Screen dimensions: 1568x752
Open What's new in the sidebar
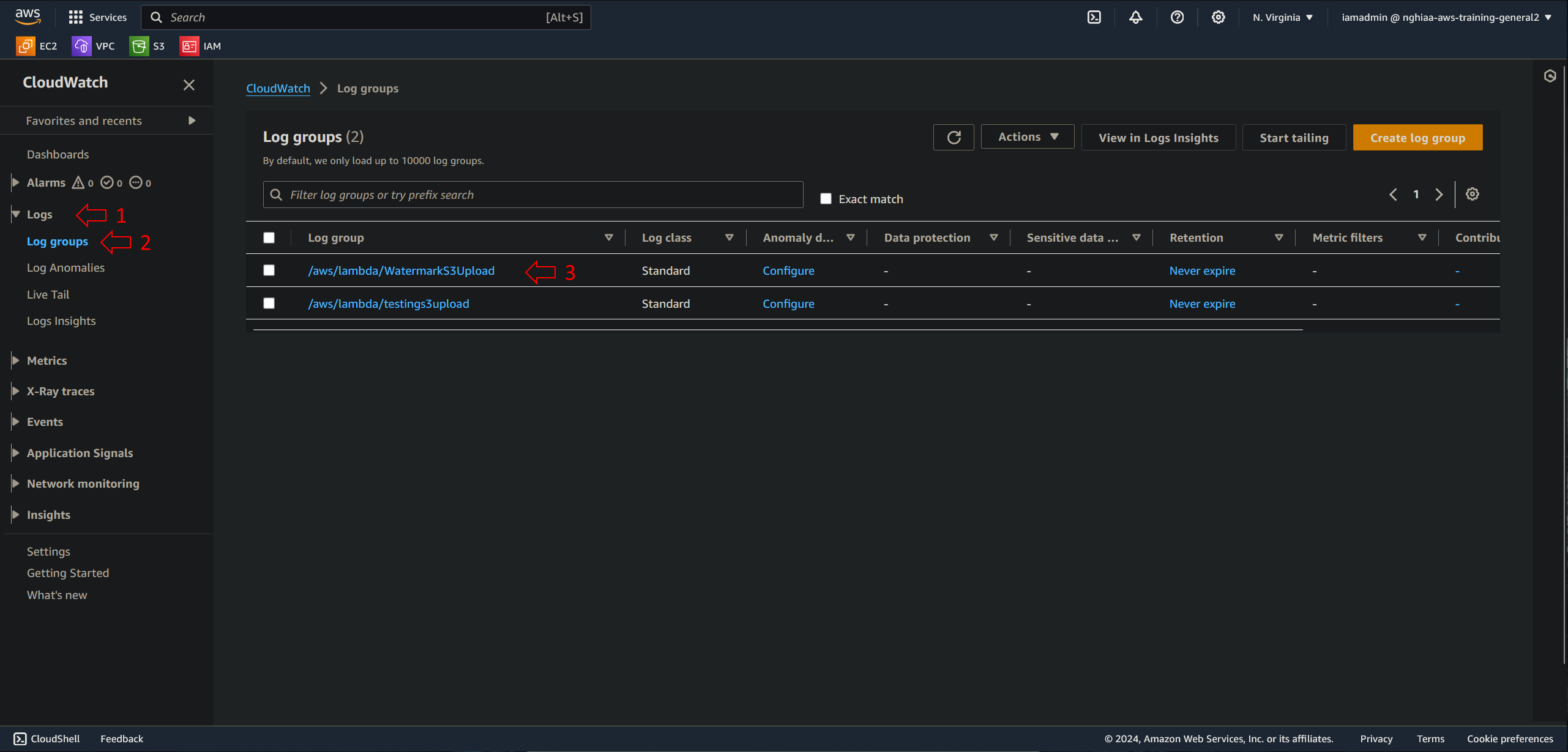pos(57,595)
